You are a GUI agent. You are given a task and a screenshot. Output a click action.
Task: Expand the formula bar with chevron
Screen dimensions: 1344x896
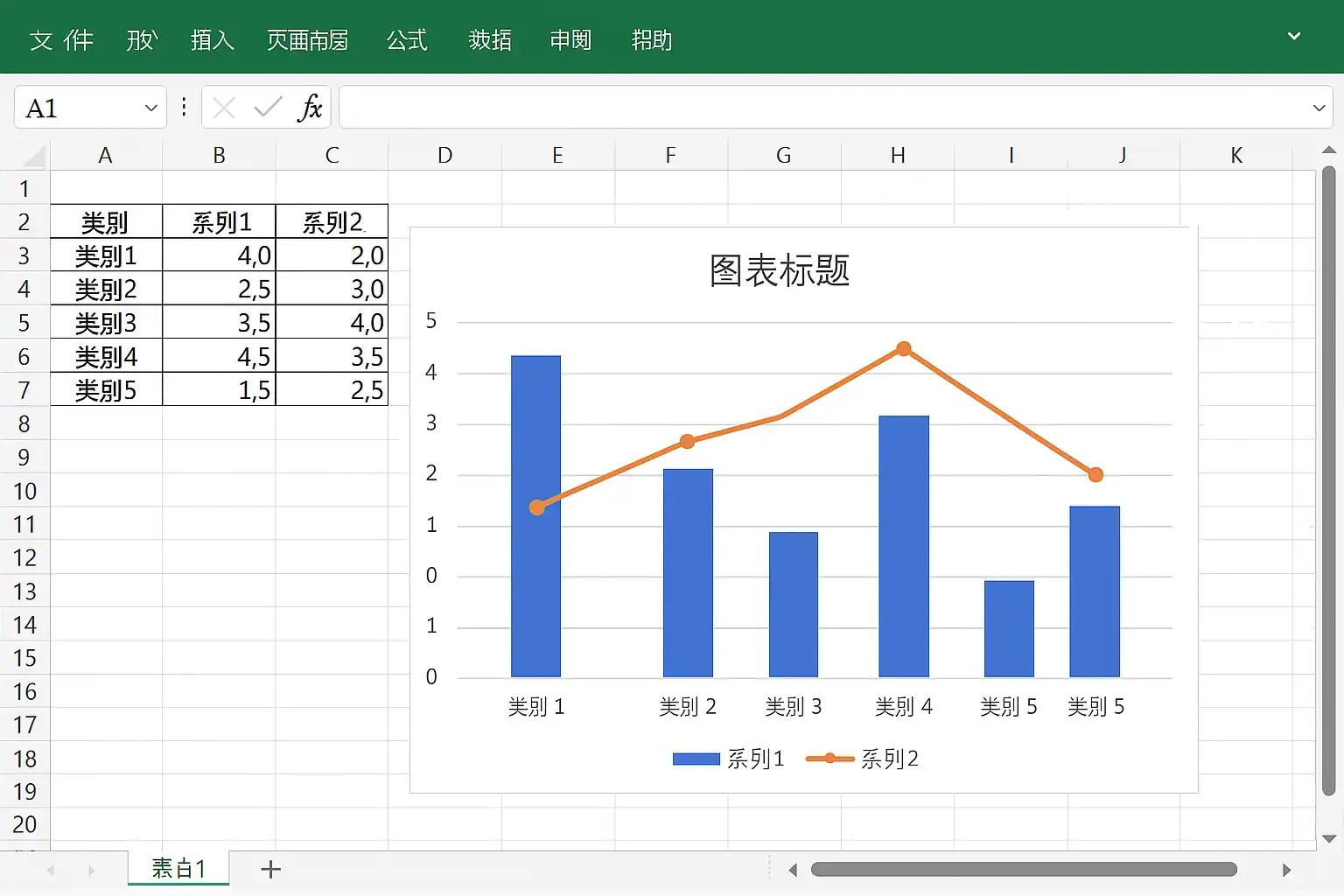click(1319, 108)
